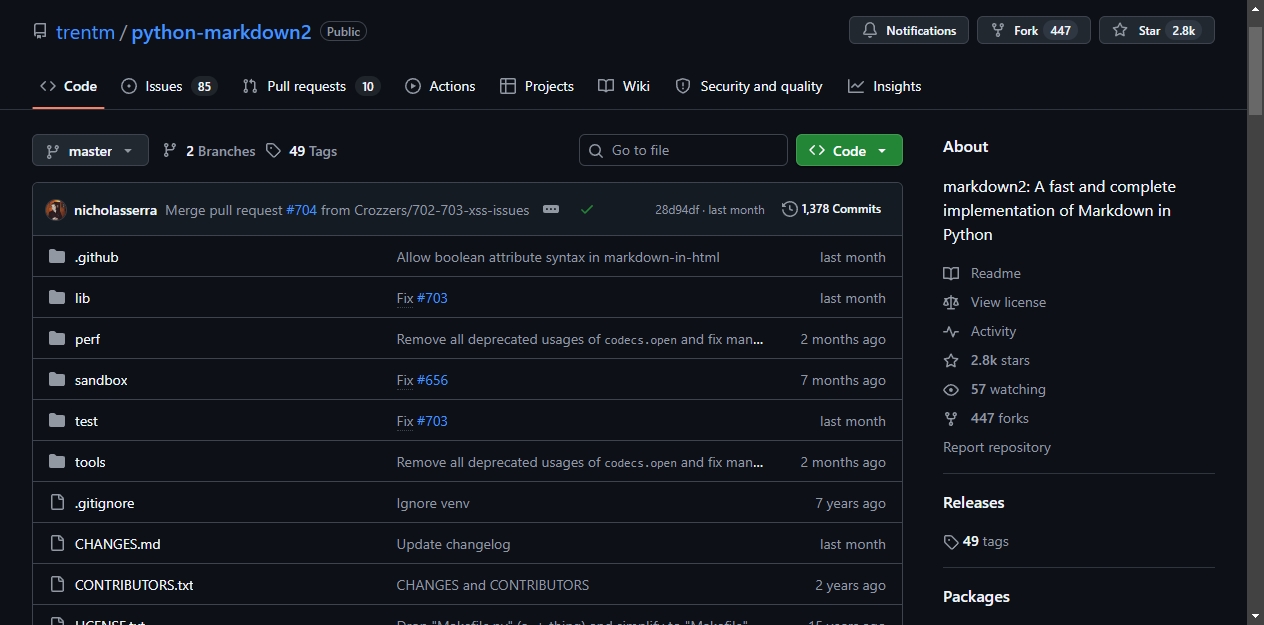Open the .gitignore file
Screen dimensions: 1264x625
click(104, 503)
